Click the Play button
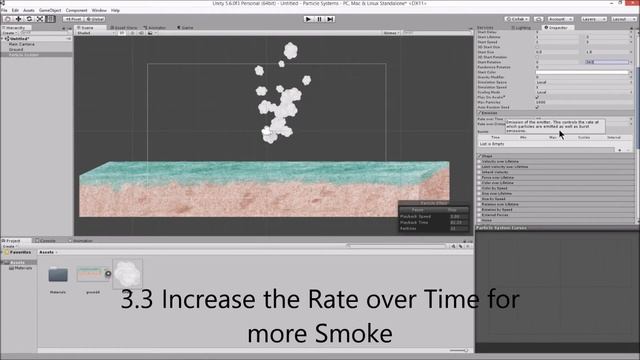 click(x=309, y=19)
